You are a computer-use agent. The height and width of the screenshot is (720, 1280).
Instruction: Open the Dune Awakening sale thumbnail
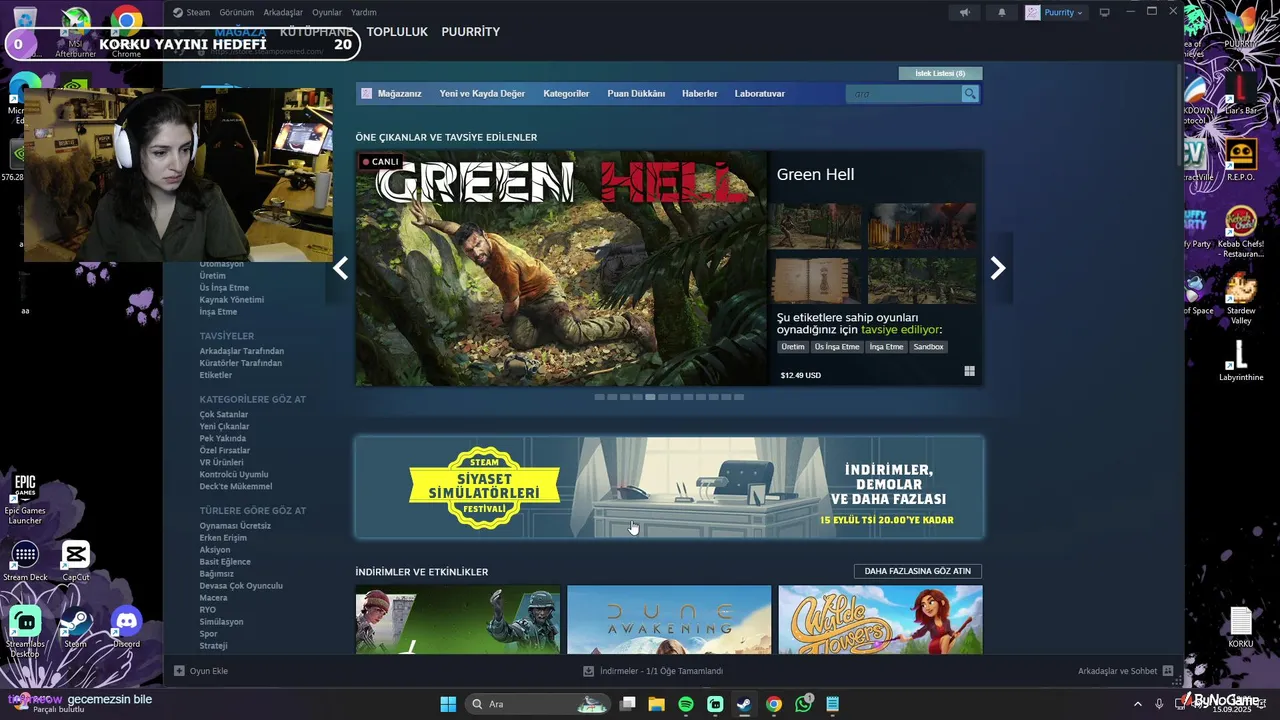click(x=669, y=619)
